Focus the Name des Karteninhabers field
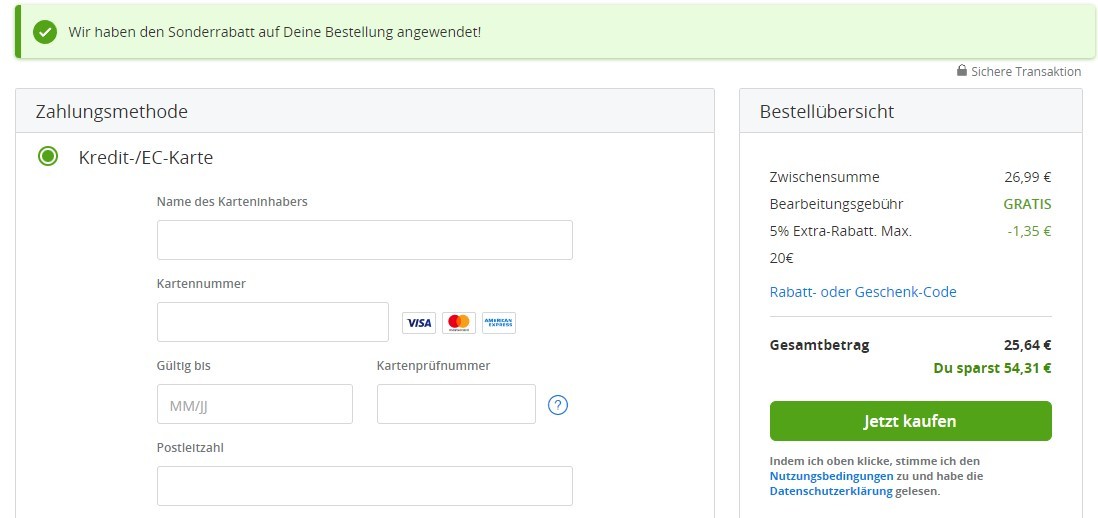 pyautogui.click(x=365, y=240)
